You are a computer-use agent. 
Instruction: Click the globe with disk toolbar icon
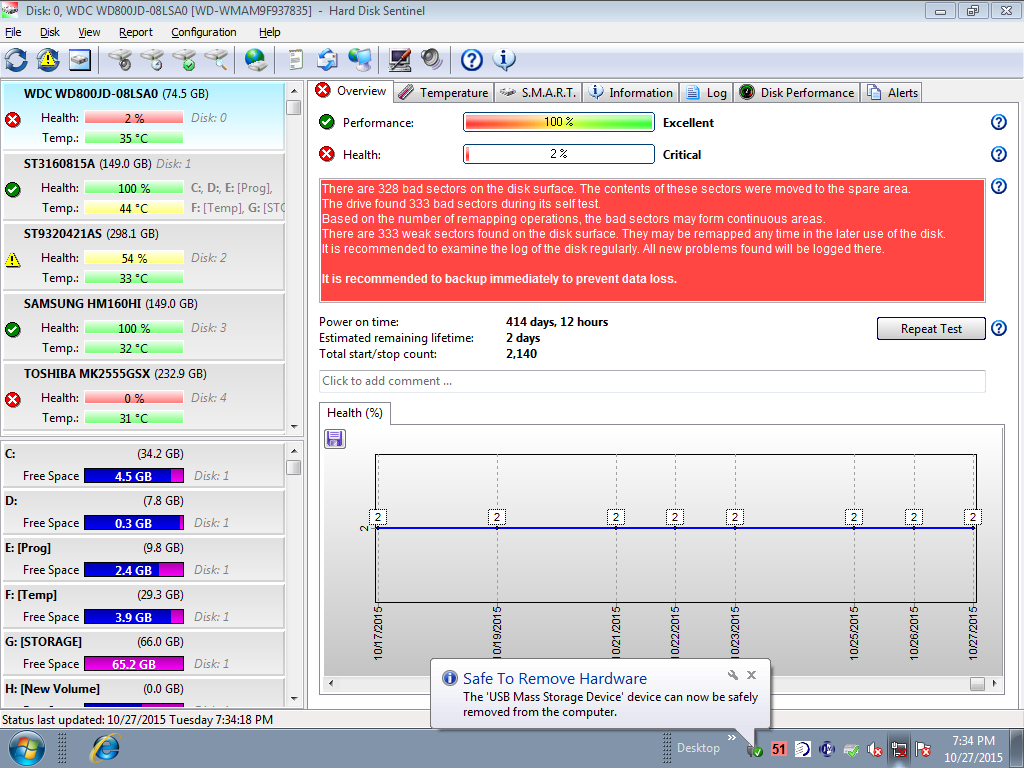(x=255, y=60)
